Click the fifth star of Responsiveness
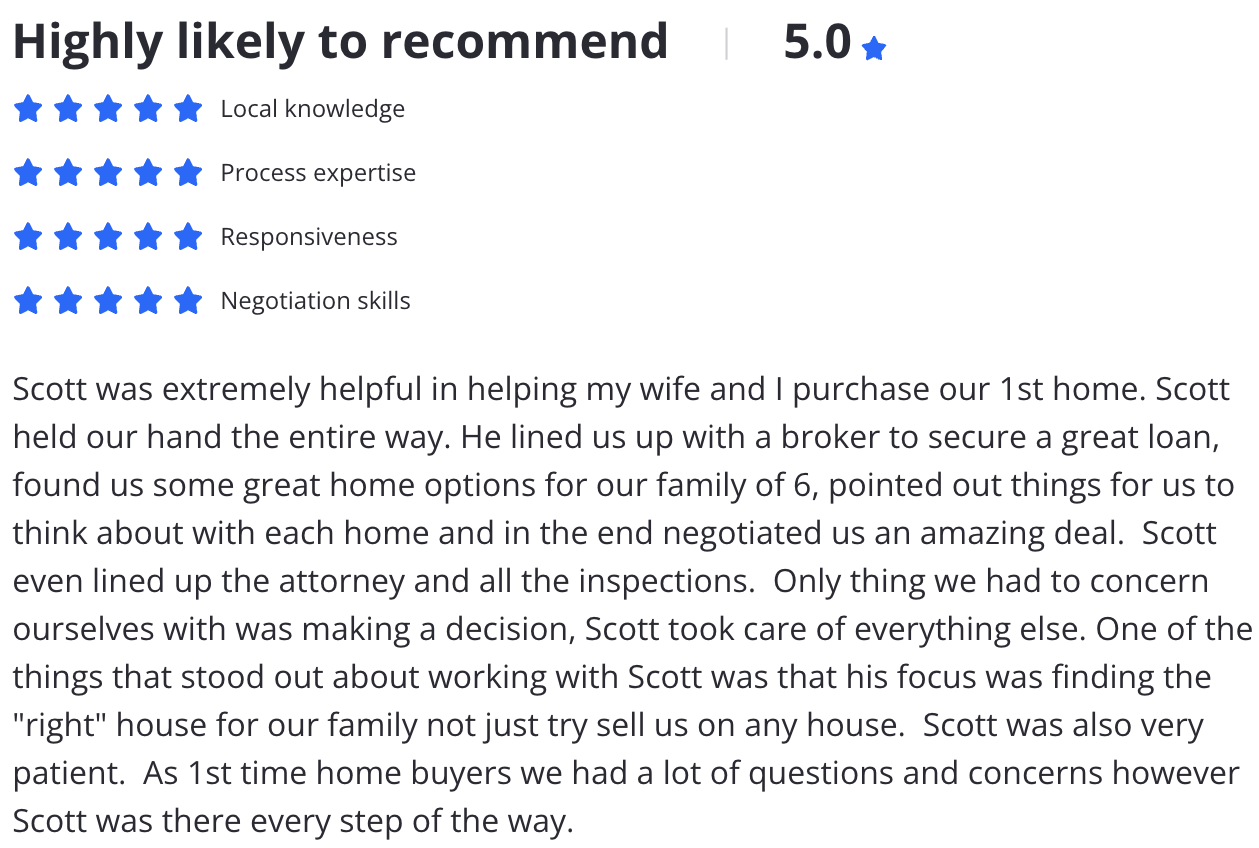Viewport: 1259px width, 848px height. point(188,236)
